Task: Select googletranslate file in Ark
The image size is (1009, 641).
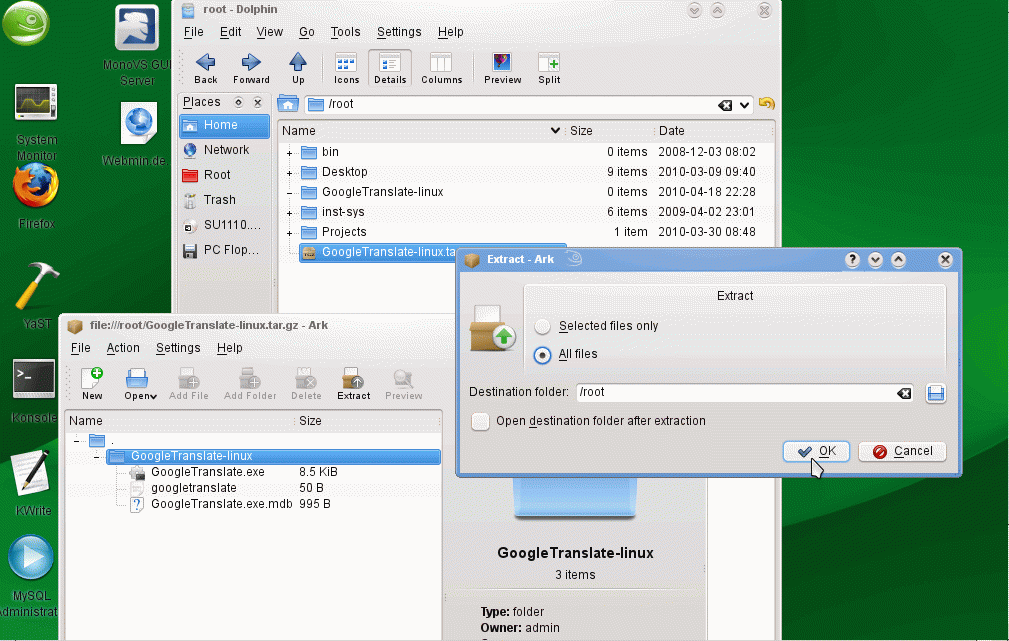Action: (x=194, y=488)
